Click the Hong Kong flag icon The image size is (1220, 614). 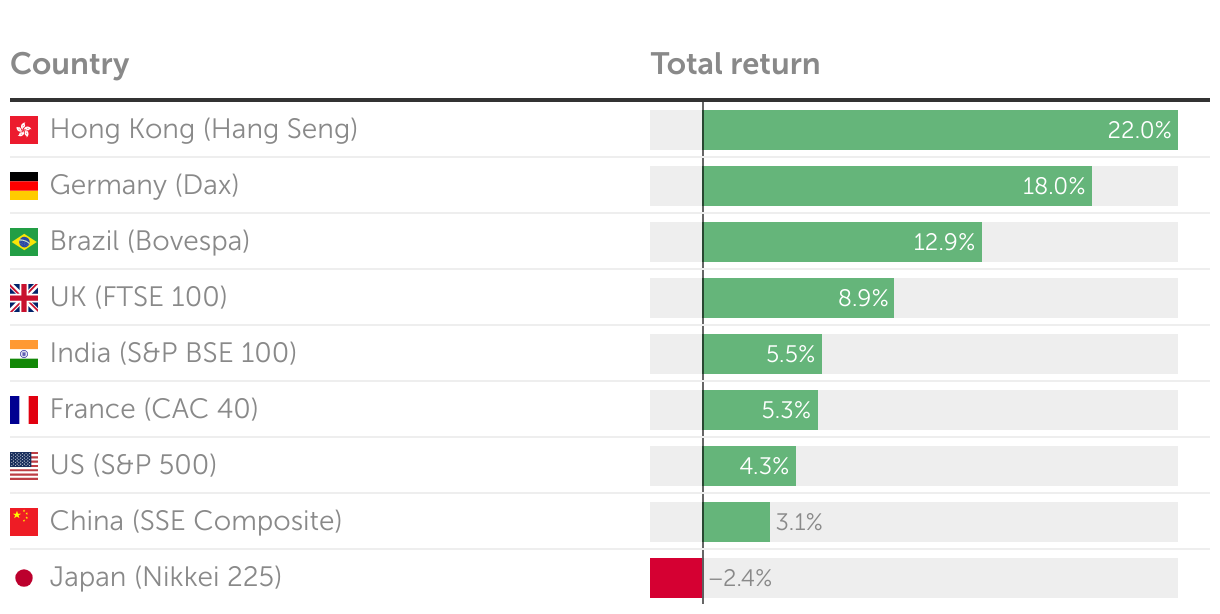24,130
